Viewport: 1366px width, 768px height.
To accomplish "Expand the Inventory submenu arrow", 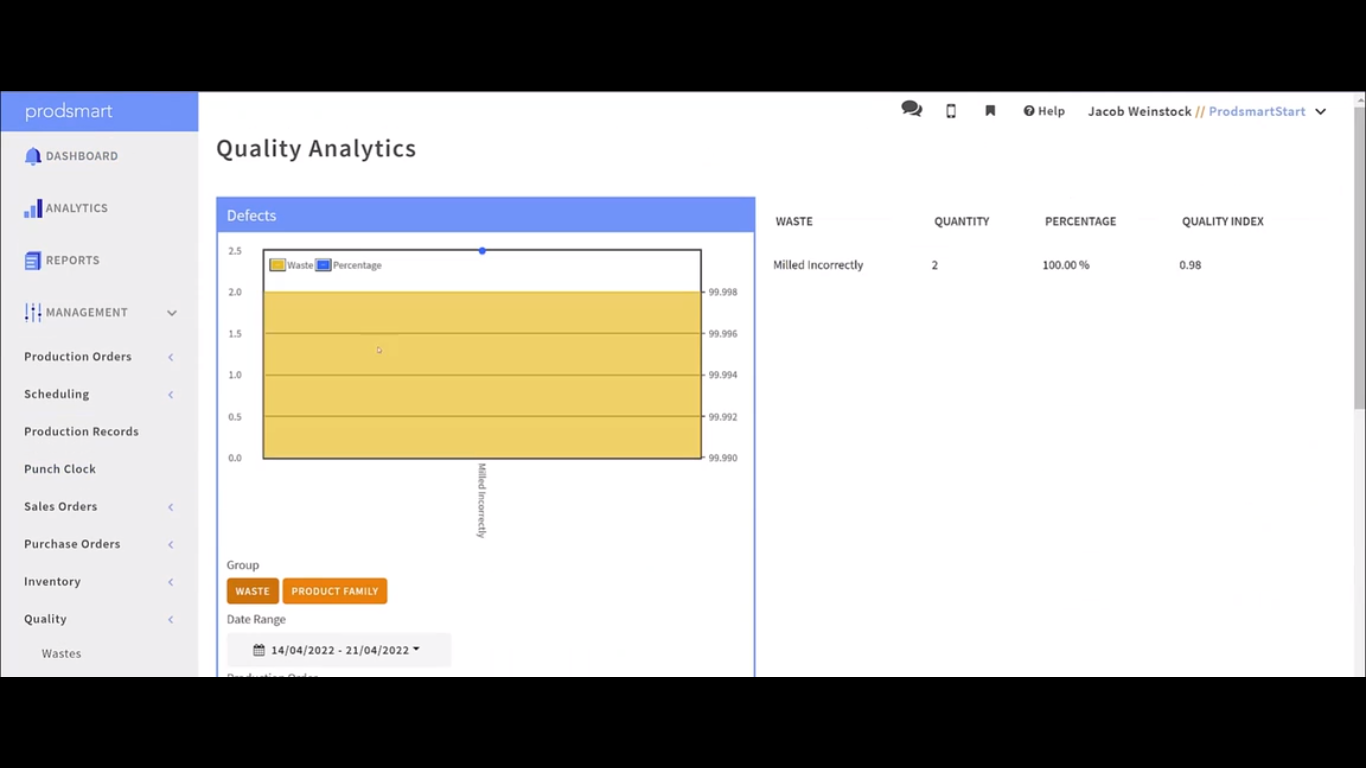I will pyautogui.click(x=171, y=582).
